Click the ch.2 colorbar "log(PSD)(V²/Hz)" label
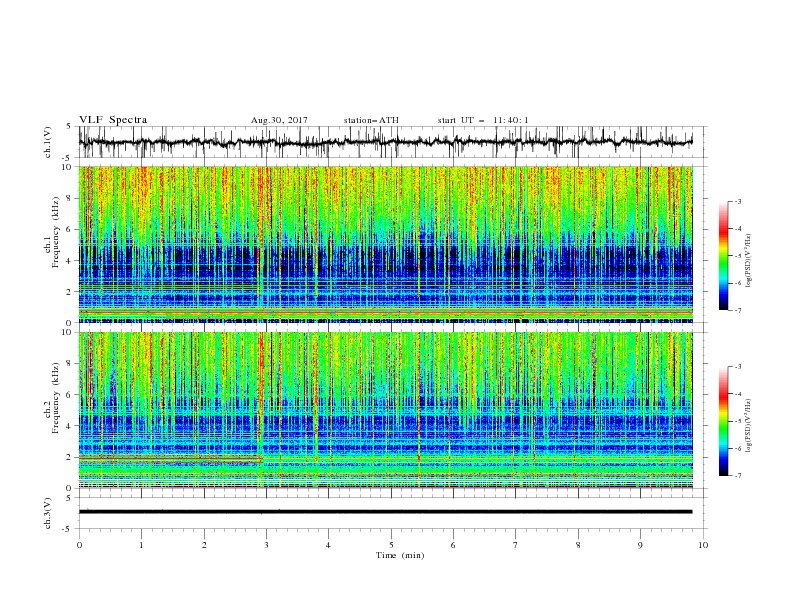Viewport: 792px width, 612px height. pos(748,426)
